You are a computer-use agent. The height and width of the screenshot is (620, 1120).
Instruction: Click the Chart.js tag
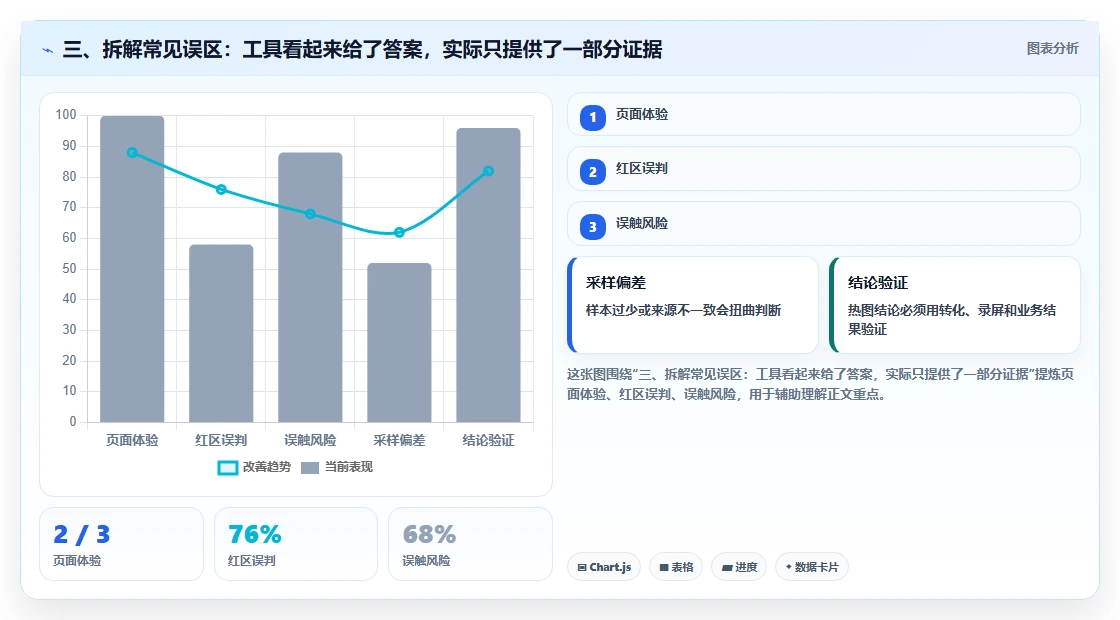coord(604,567)
